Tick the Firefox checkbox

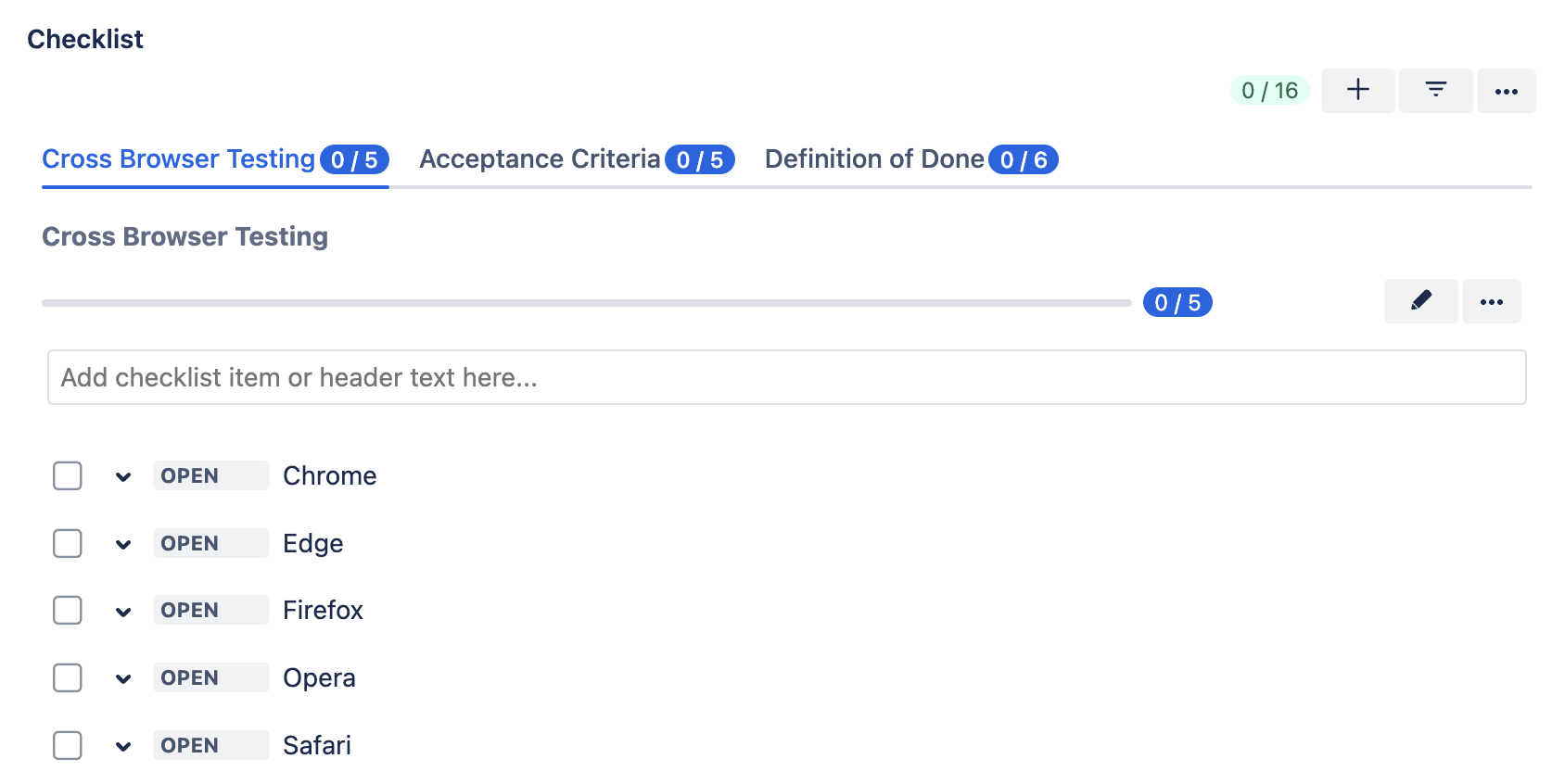(x=68, y=611)
